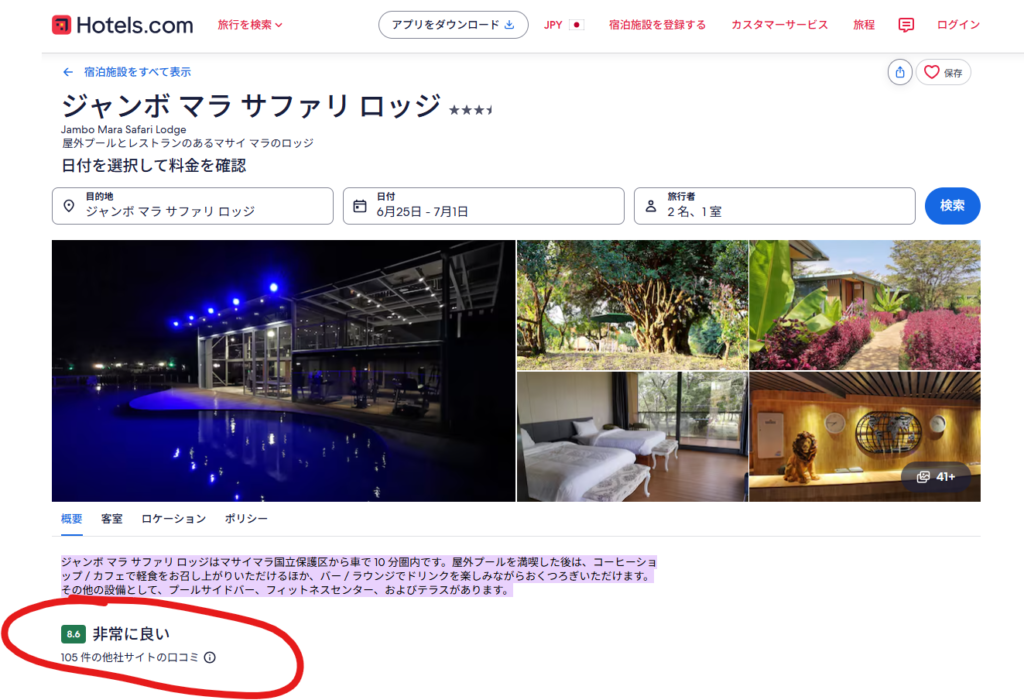Click the 日付を選択して料金を確認 heading

click(x=153, y=166)
